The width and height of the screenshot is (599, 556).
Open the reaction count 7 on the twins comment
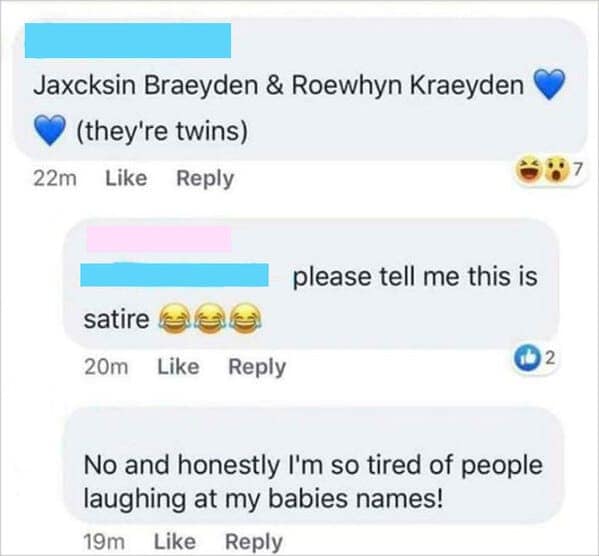[578, 169]
